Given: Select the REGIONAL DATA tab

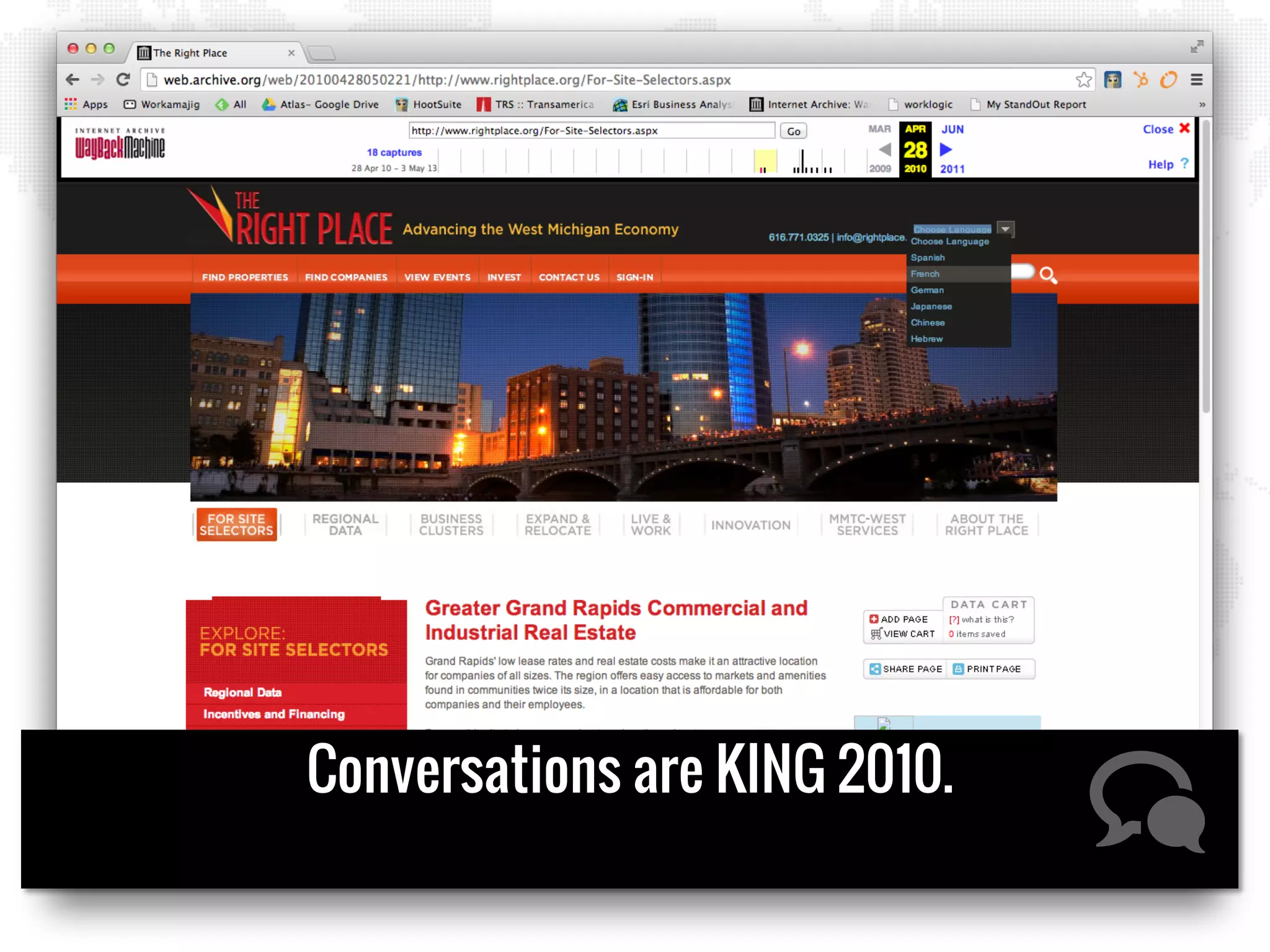Looking at the screenshot, I should tap(345, 525).
